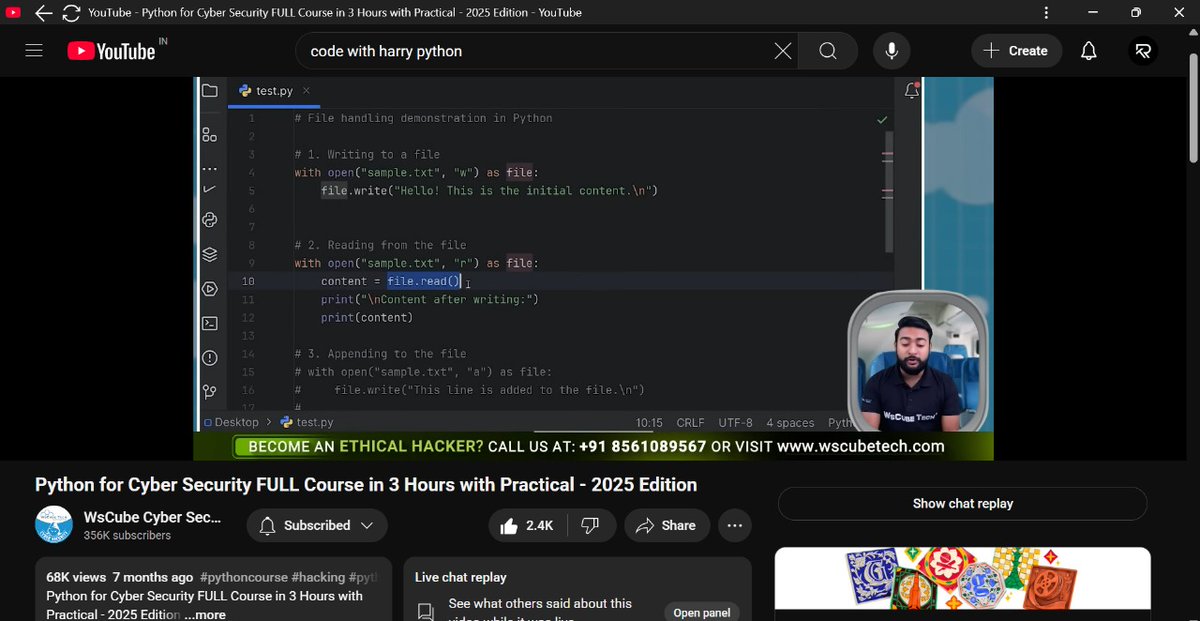Click the Python Packages layers icon in video
The height and width of the screenshot is (621, 1200).
click(x=210, y=254)
